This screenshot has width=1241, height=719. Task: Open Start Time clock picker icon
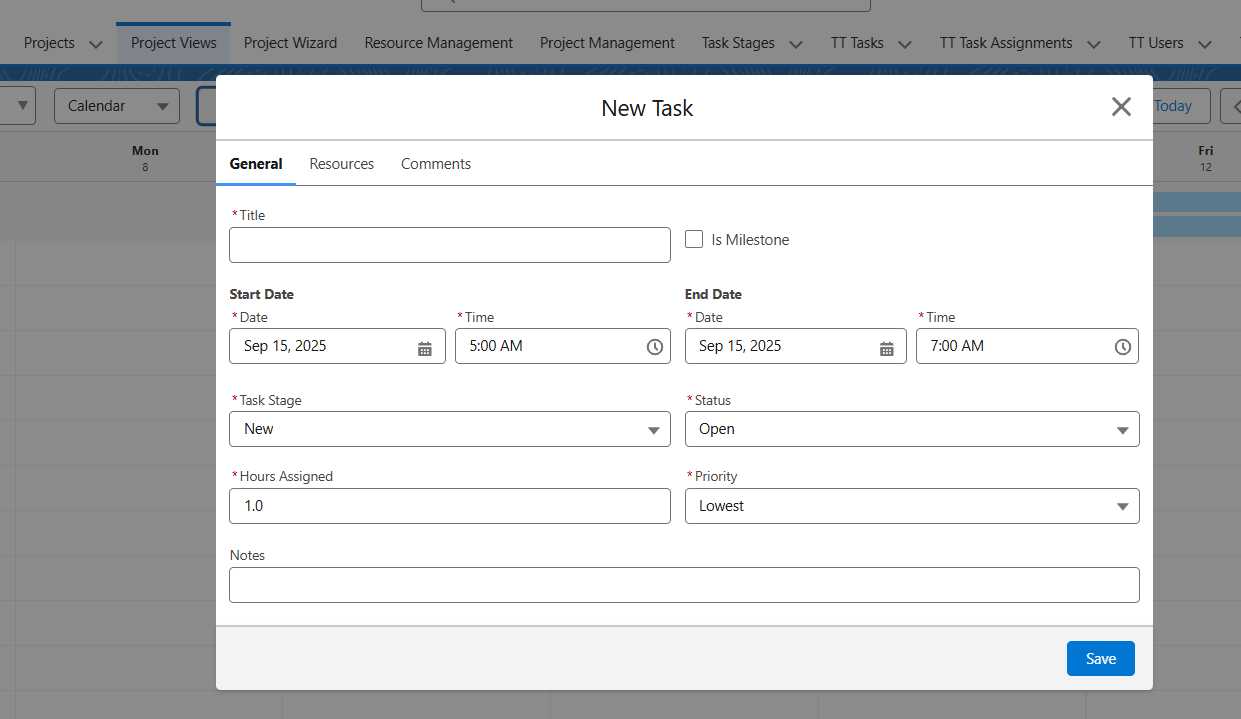654,347
